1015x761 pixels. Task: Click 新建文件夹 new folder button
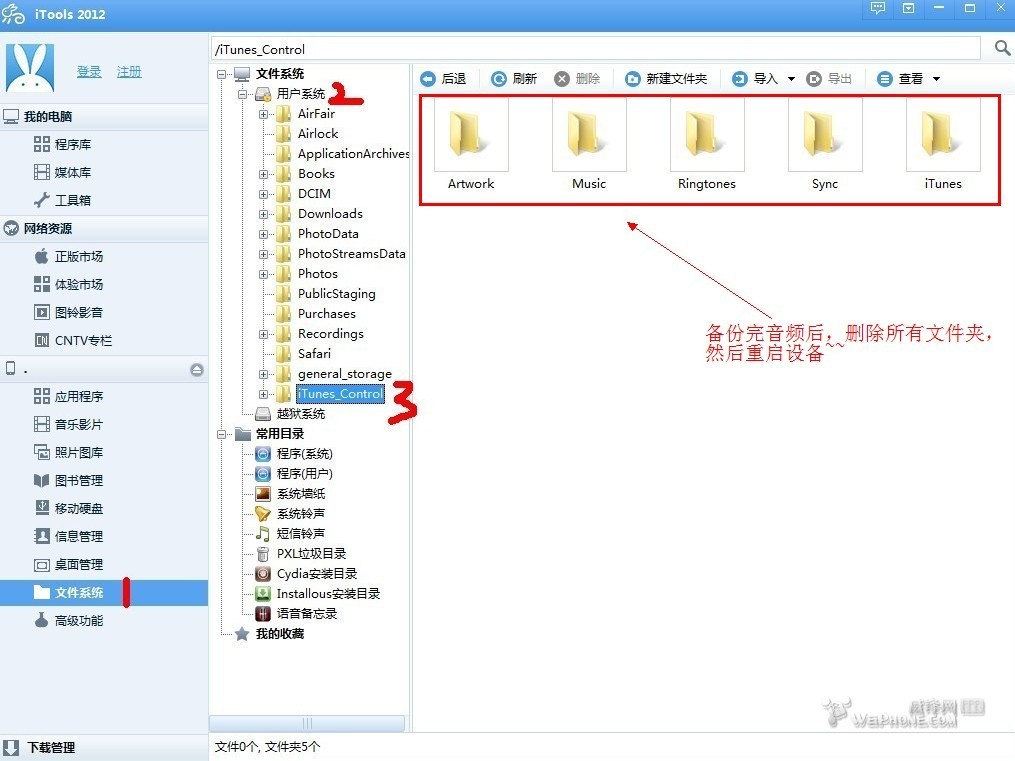pos(666,79)
